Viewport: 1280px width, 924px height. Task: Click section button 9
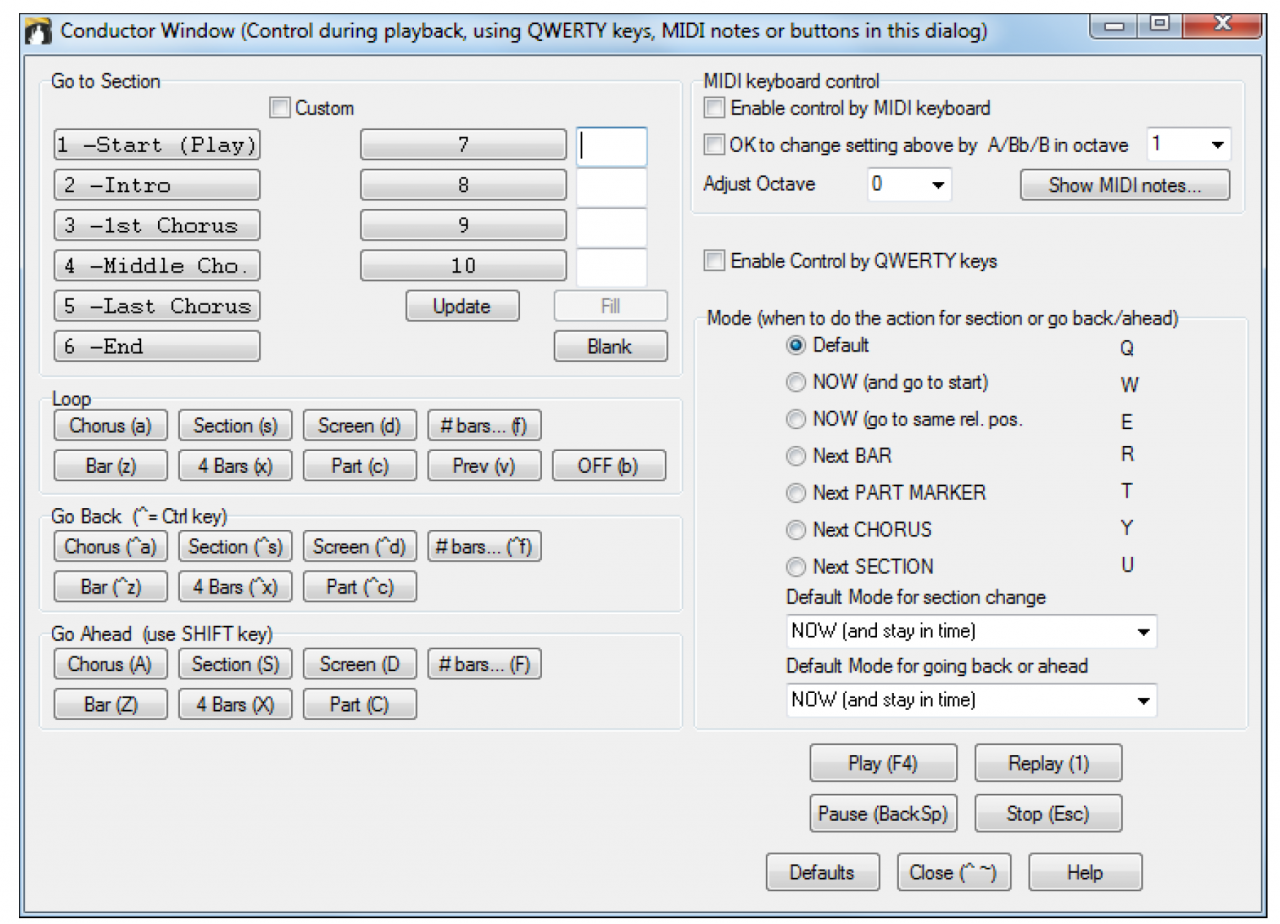click(x=463, y=225)
